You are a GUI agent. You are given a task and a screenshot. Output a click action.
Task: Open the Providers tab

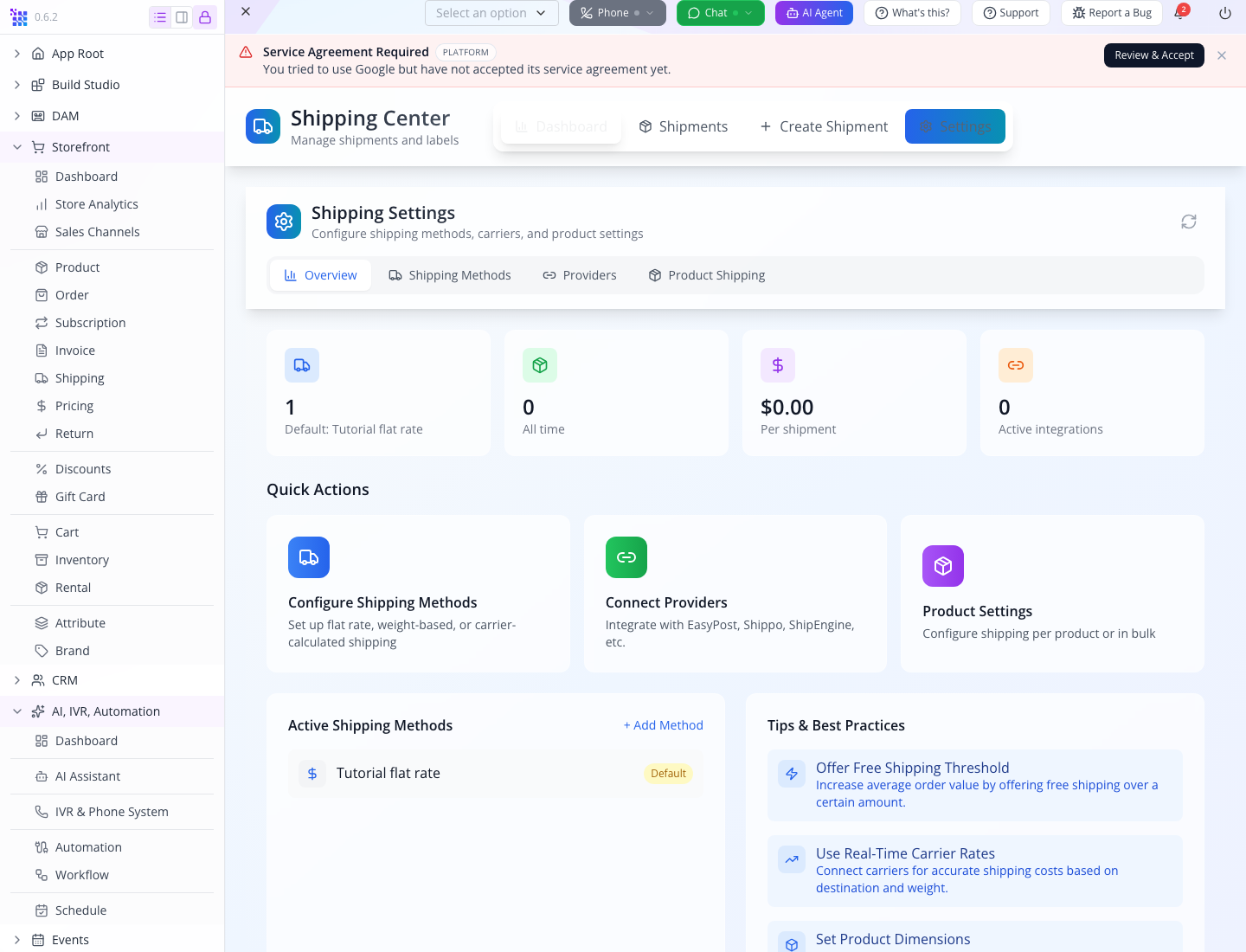tap(580, 275)
